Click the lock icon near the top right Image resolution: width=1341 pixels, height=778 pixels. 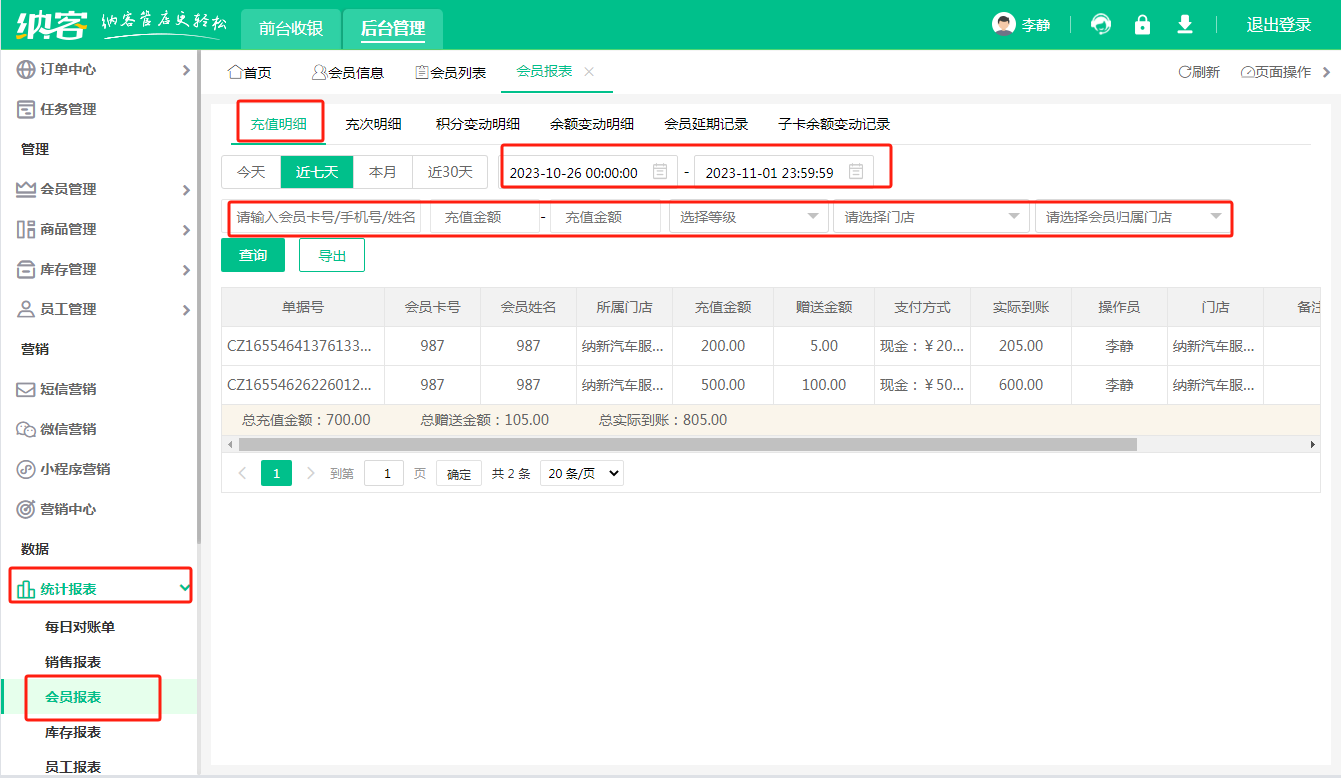point(1142,23)
